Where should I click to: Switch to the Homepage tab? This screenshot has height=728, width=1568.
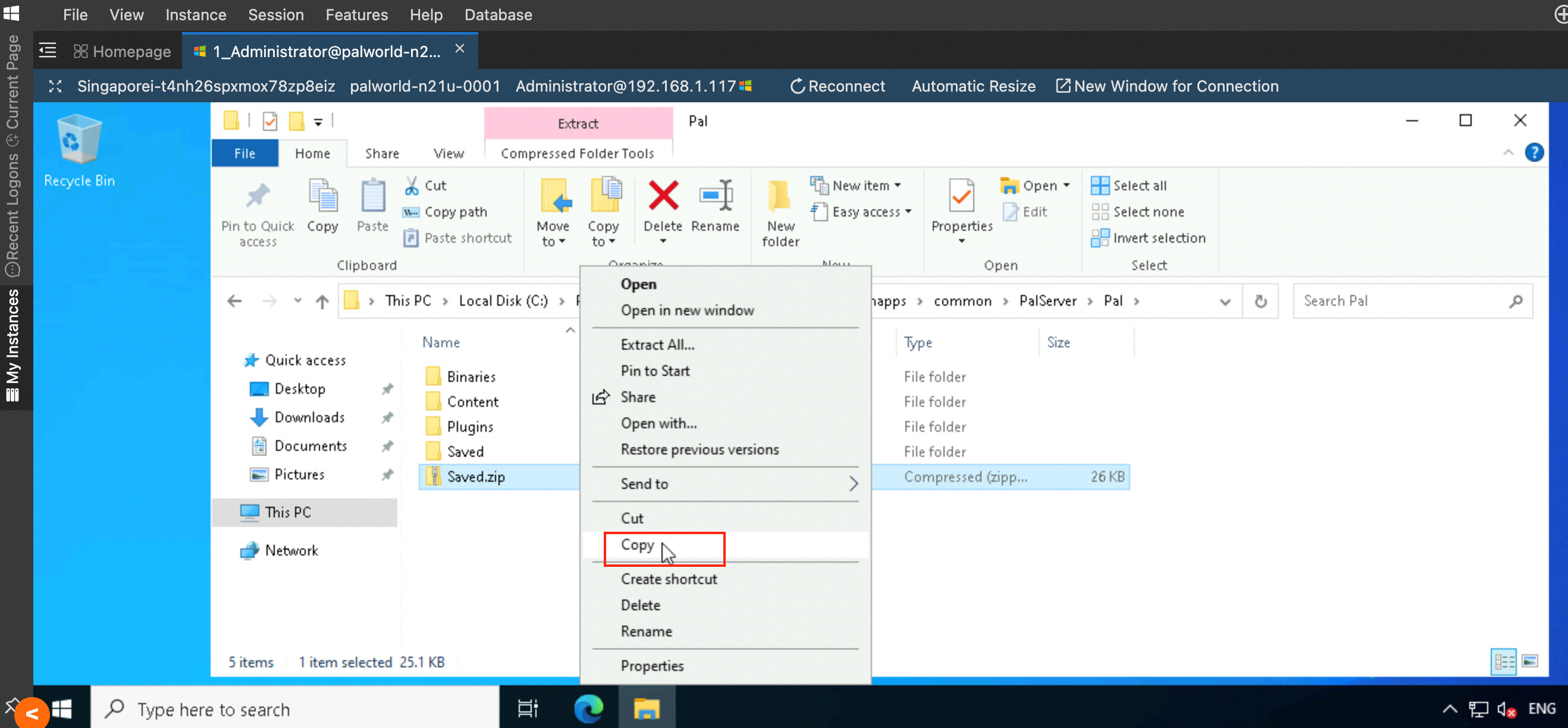point(123,51)
